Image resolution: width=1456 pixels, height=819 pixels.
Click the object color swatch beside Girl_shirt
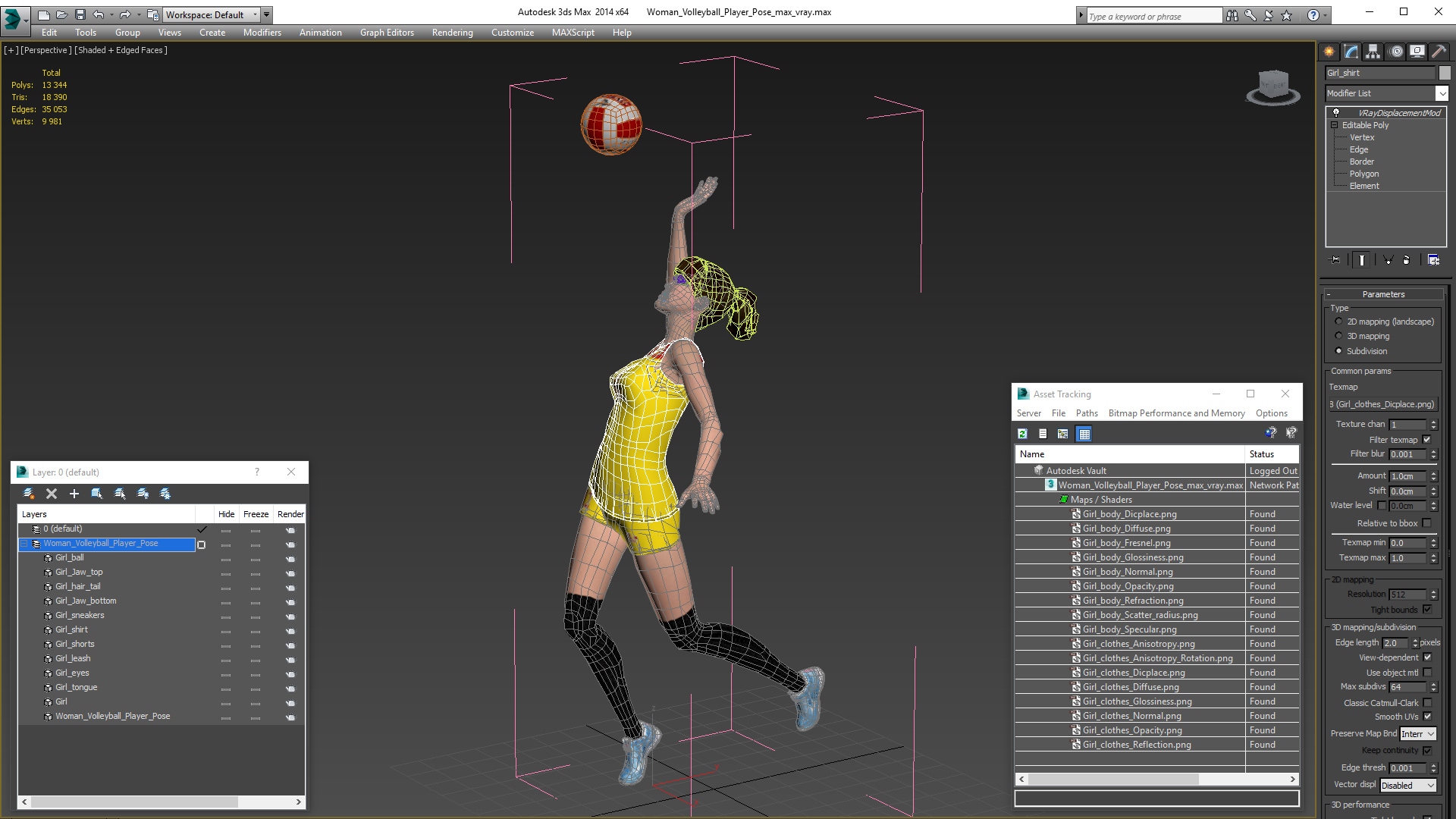[1445, 73]
